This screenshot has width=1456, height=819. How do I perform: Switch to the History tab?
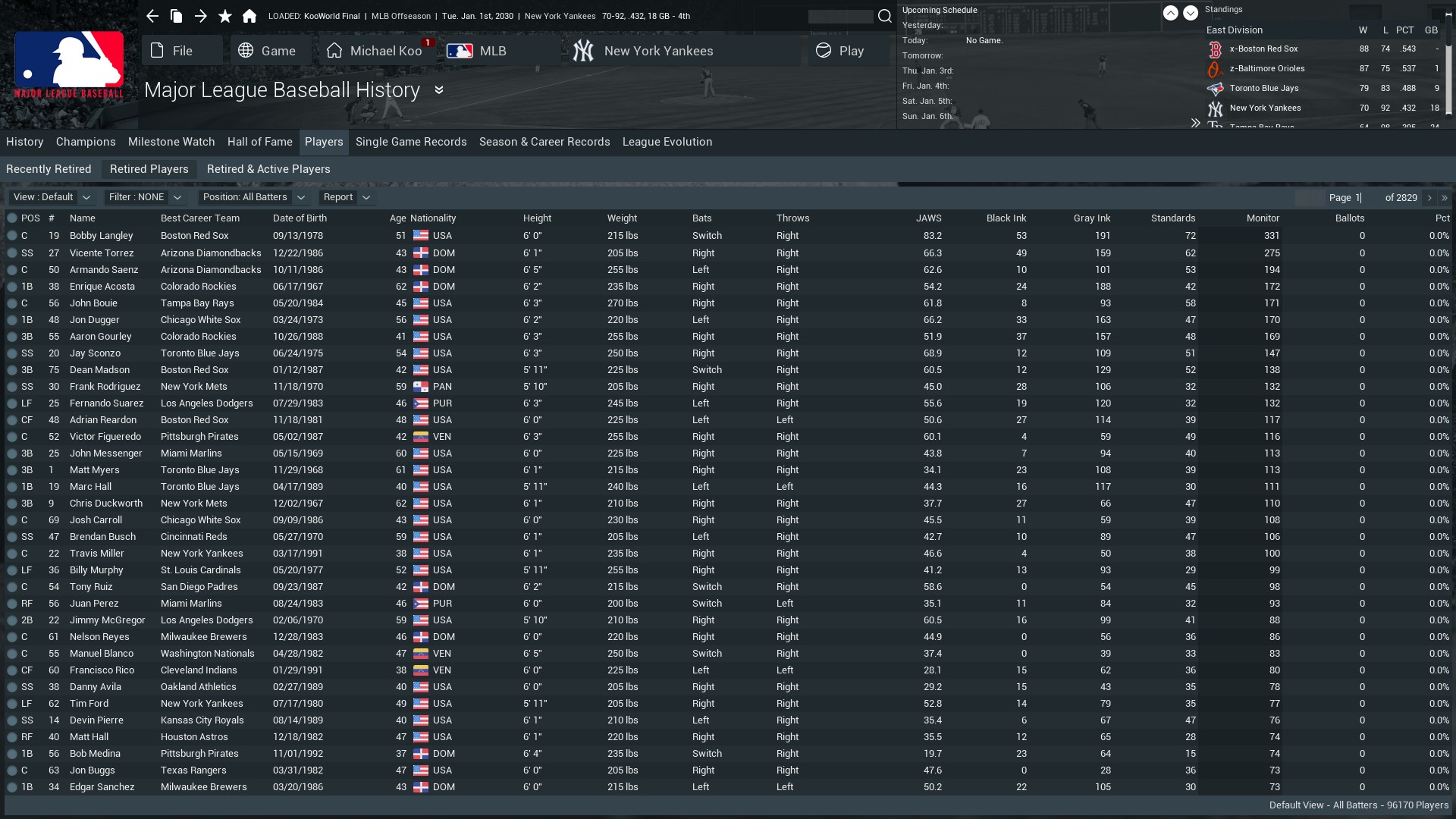pyautogui.click(x=25, y=142)
